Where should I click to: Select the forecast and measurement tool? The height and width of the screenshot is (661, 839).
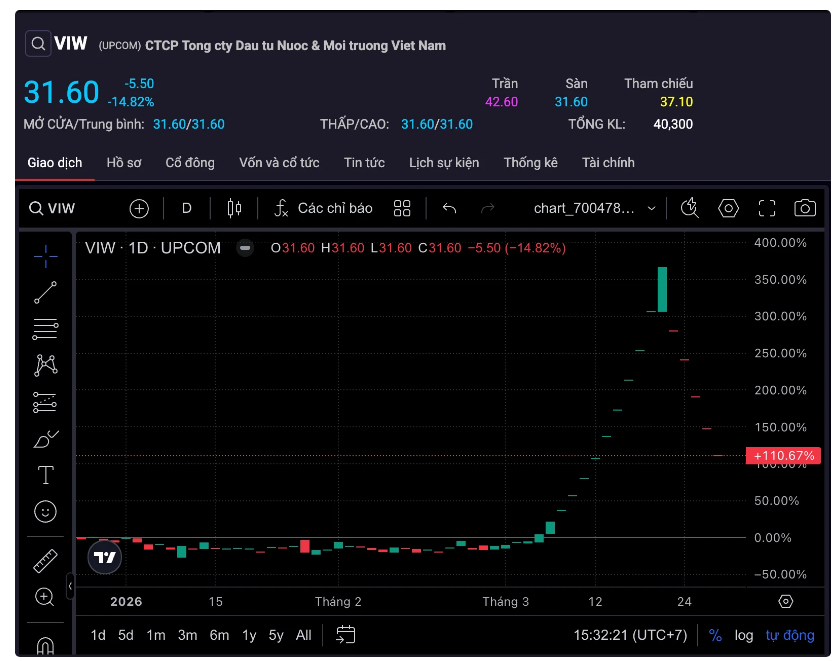(45, 402)
